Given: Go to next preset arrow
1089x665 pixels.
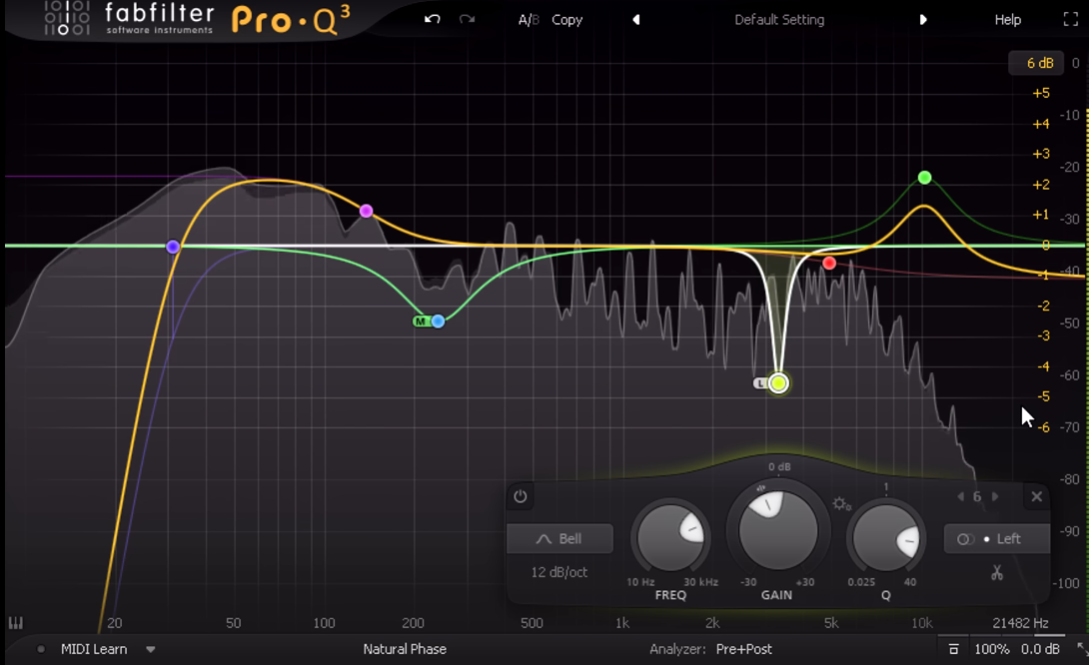Looking at the screenshot, I should coord(923,20).
